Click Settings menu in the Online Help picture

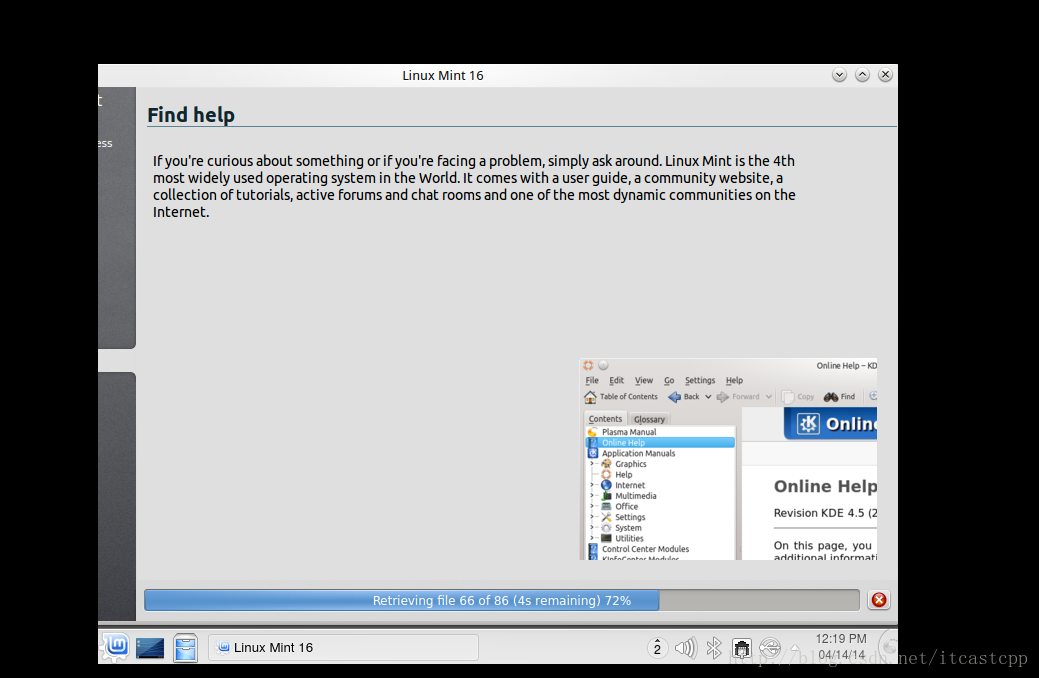pyautogui.click(x=700, y=380)
